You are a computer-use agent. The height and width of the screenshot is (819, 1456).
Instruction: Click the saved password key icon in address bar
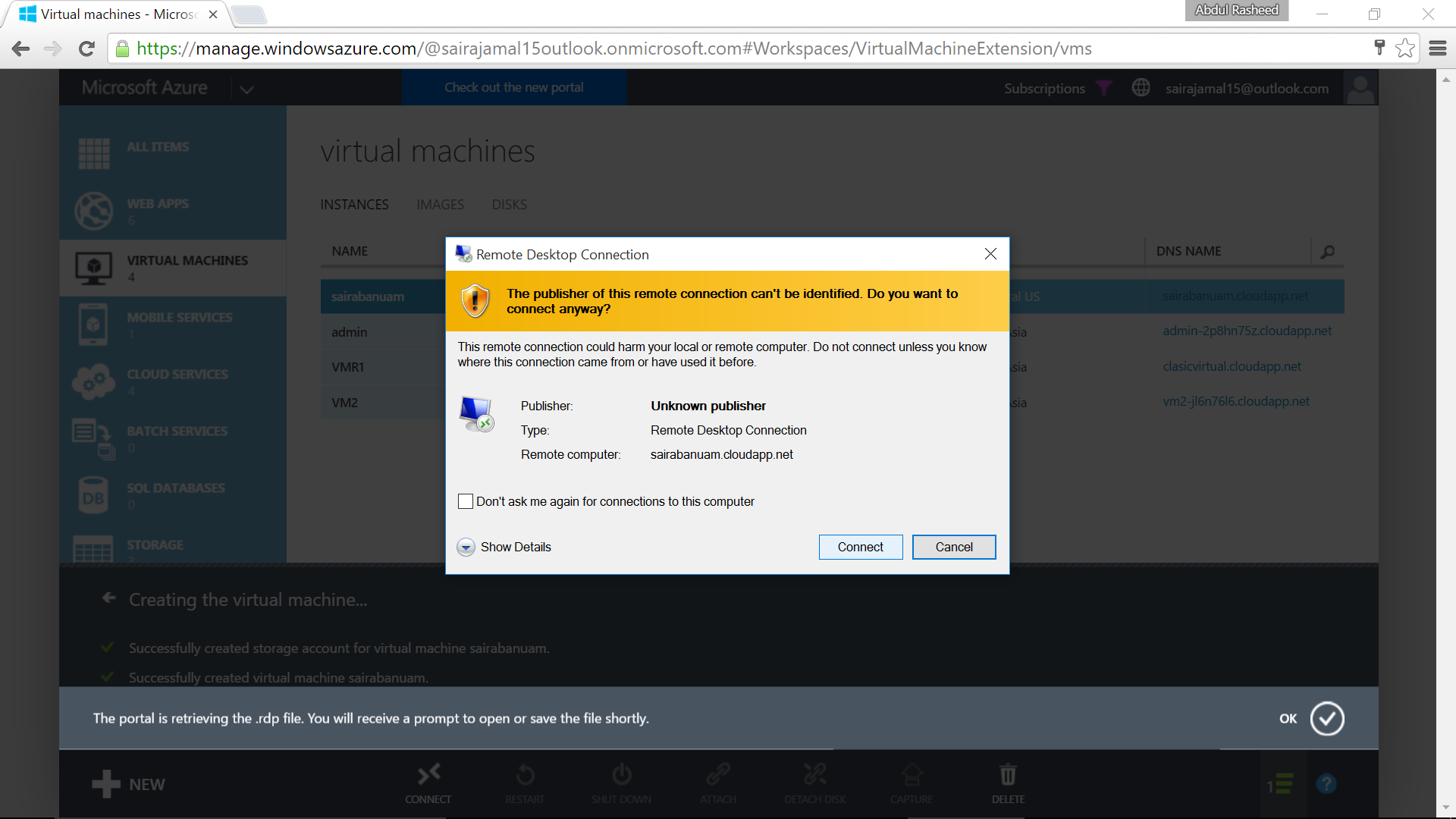click(1379, 48)
